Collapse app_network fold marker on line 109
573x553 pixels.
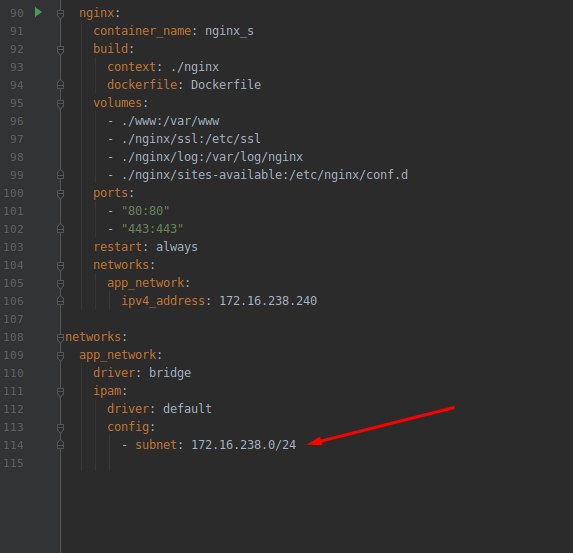[61, 356]
